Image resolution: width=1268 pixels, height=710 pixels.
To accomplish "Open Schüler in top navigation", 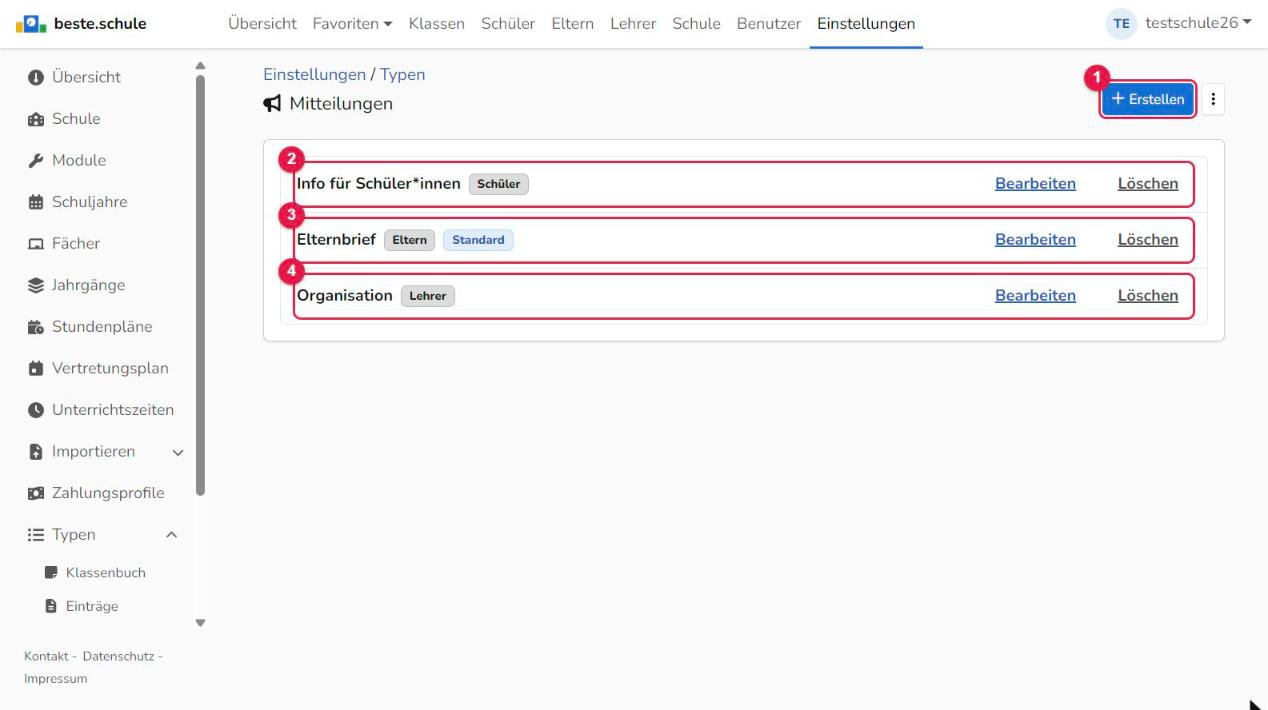I will (x=508, y=24).
